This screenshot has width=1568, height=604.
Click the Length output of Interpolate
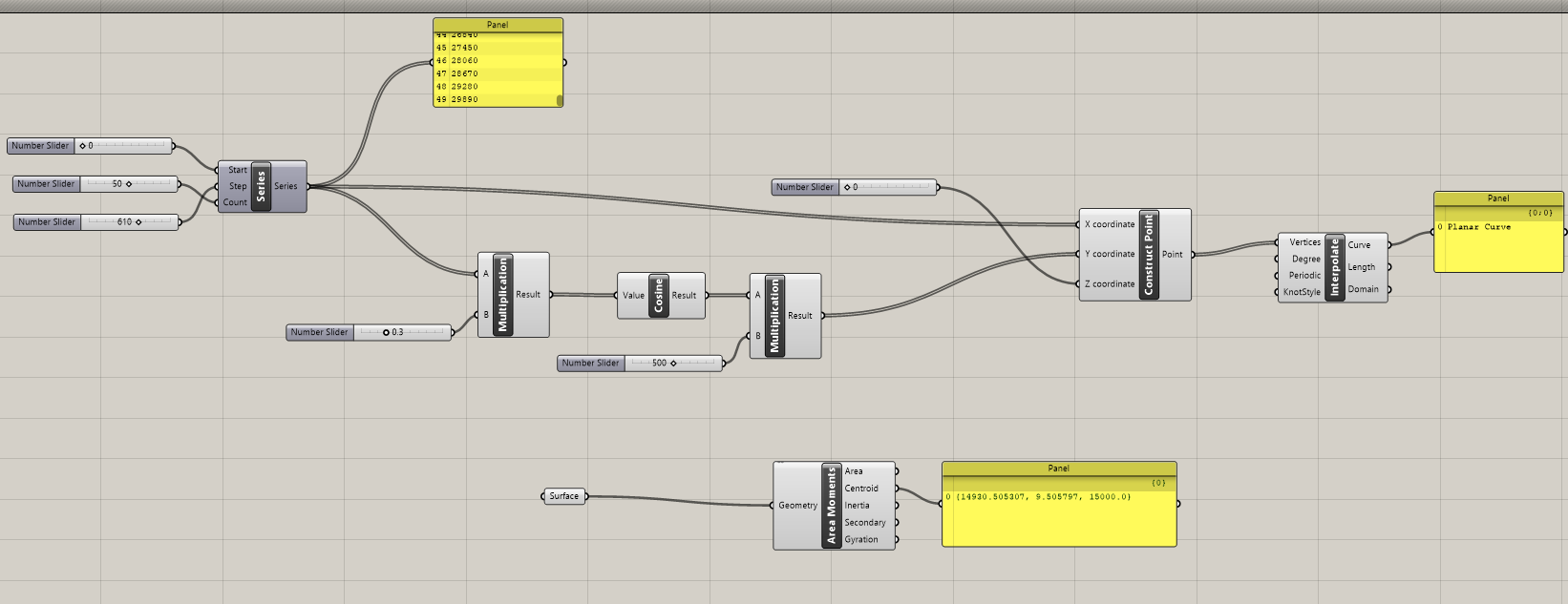pyautogui.click(x=1361, y=267)
